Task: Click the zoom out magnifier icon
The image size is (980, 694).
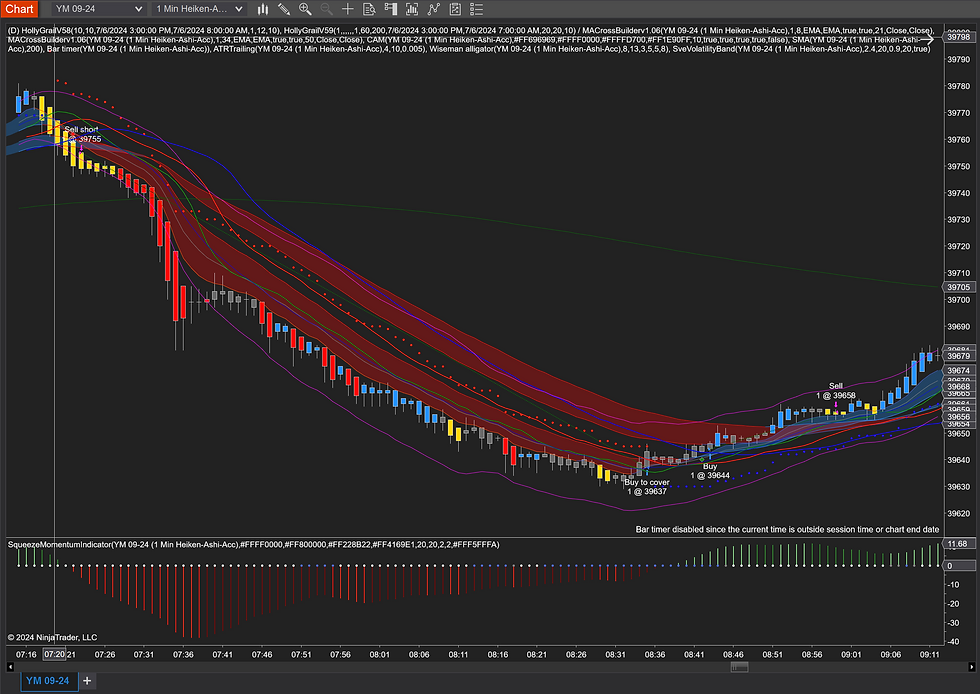Action: (326, 9)
